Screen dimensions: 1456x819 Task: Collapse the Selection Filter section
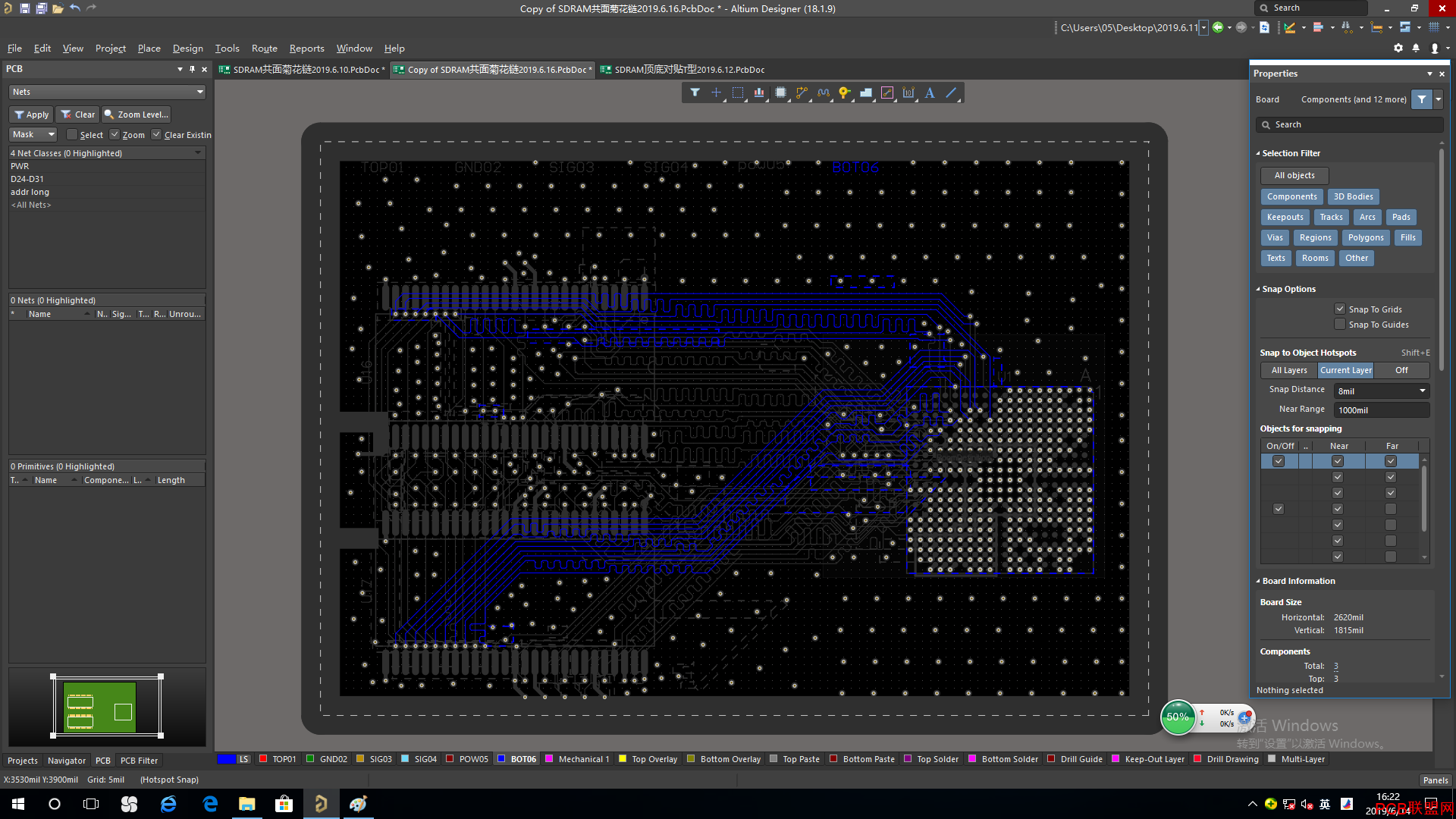(x=1258, y=153)
